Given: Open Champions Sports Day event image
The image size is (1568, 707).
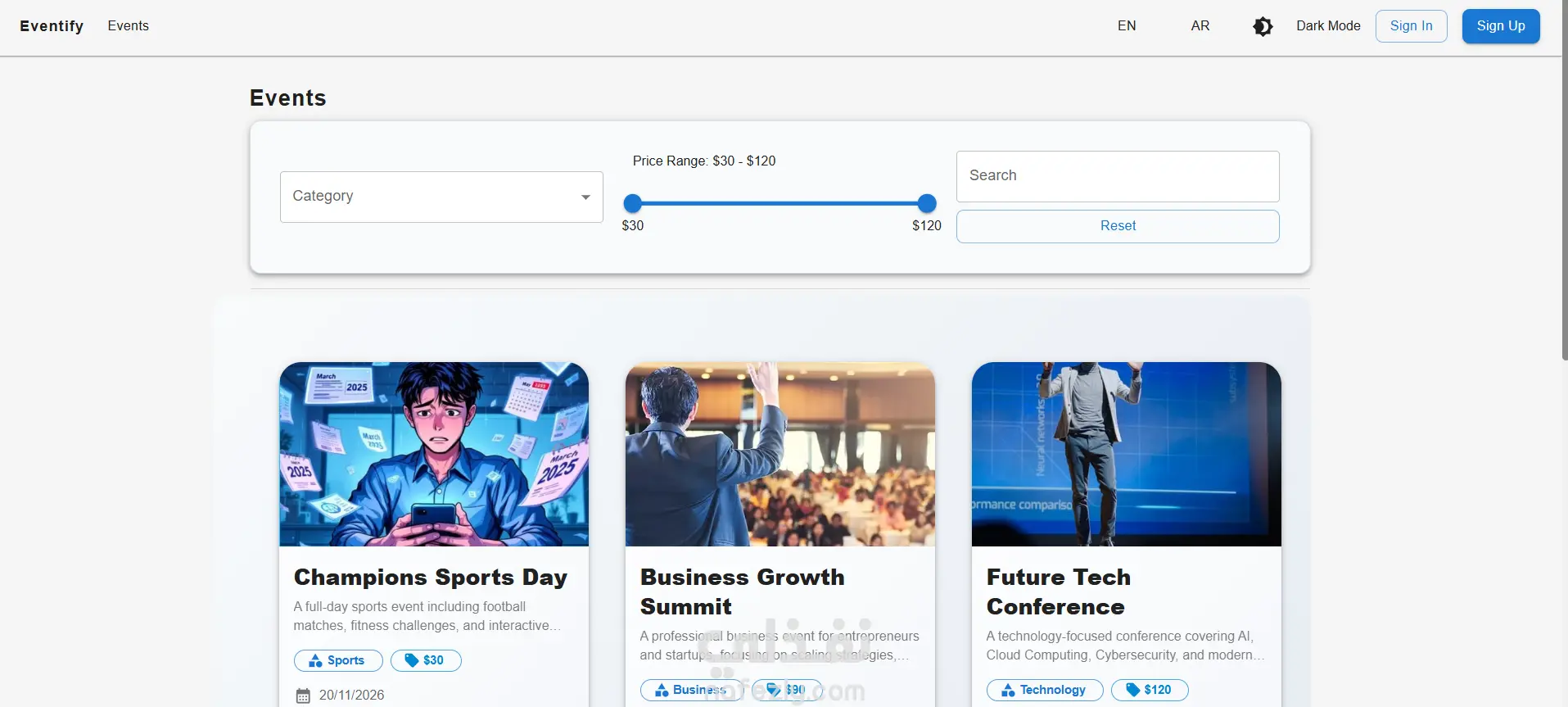Looking at the screenshot, I should point(434,454).
